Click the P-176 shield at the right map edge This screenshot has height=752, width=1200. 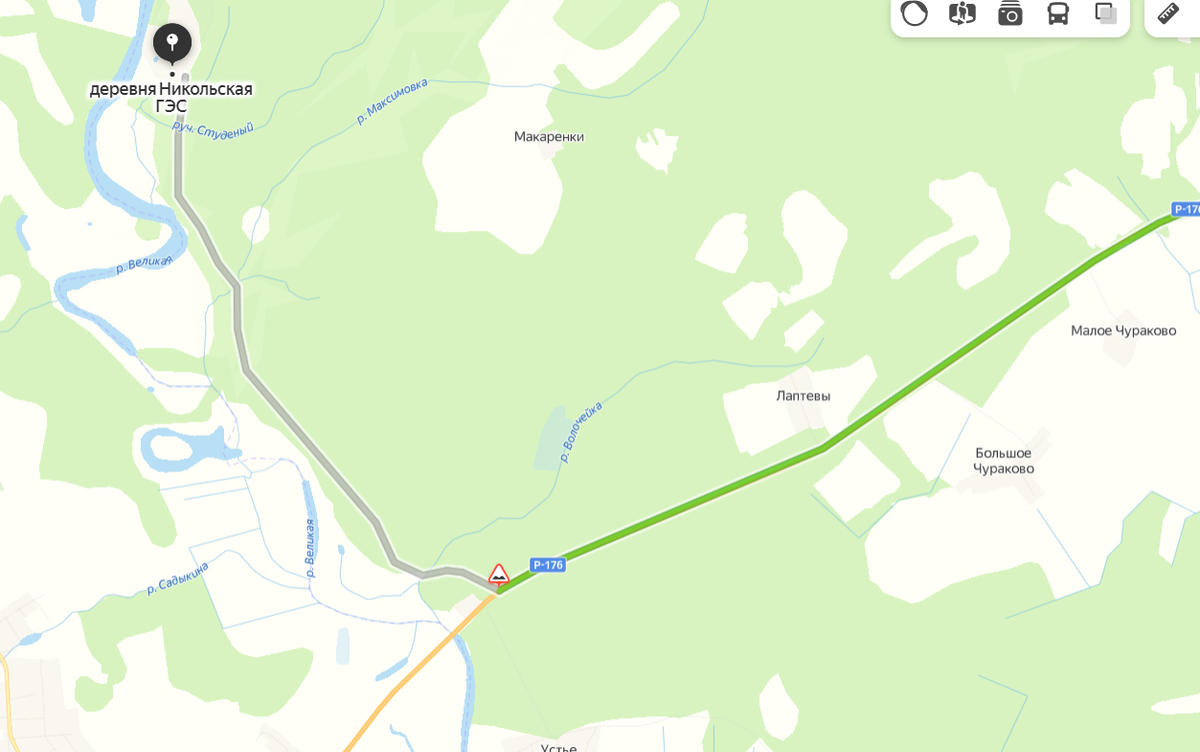(x=1186, y=209)
